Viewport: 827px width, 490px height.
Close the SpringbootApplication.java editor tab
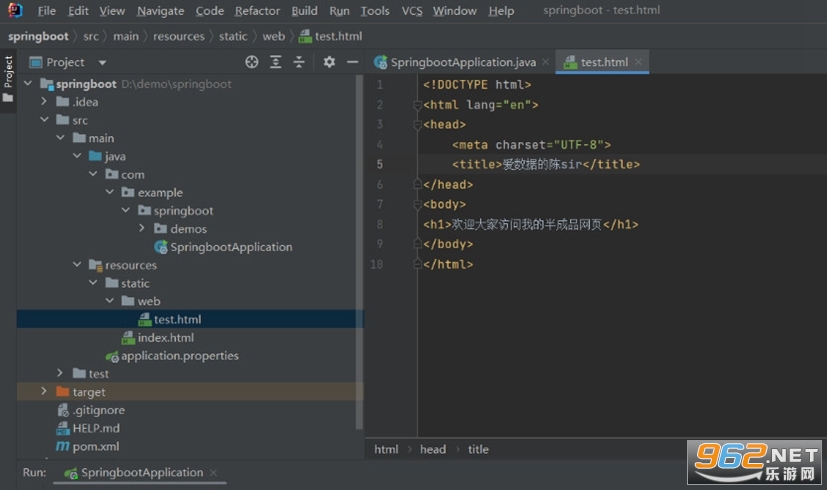tap(545, 62)
